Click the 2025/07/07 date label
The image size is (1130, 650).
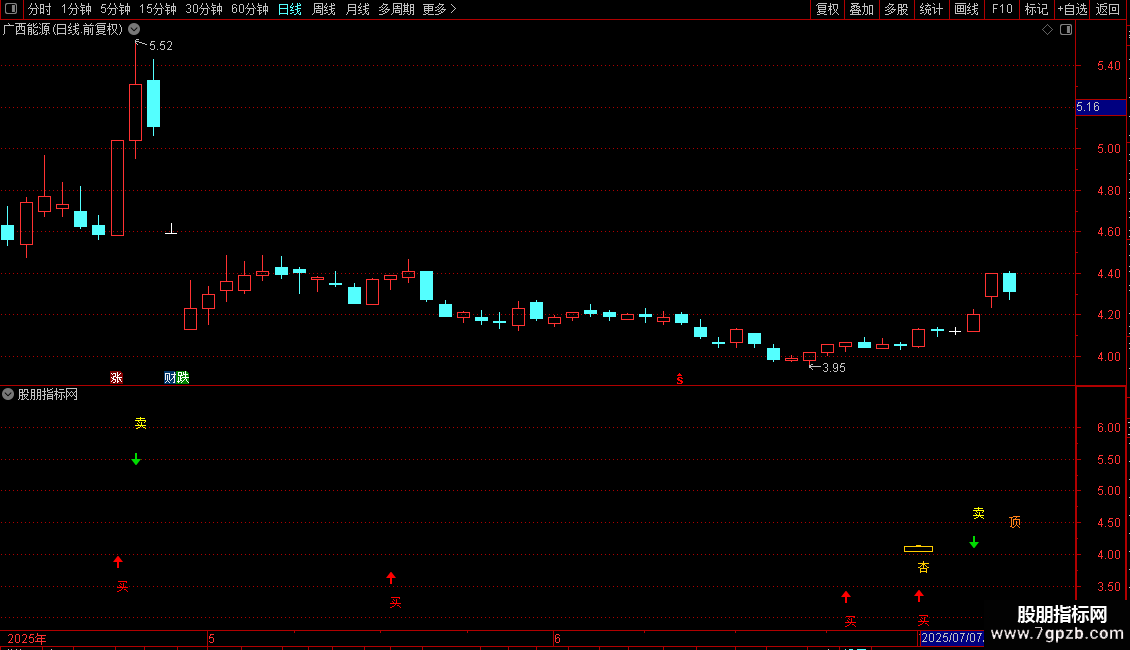pos(952,638)
